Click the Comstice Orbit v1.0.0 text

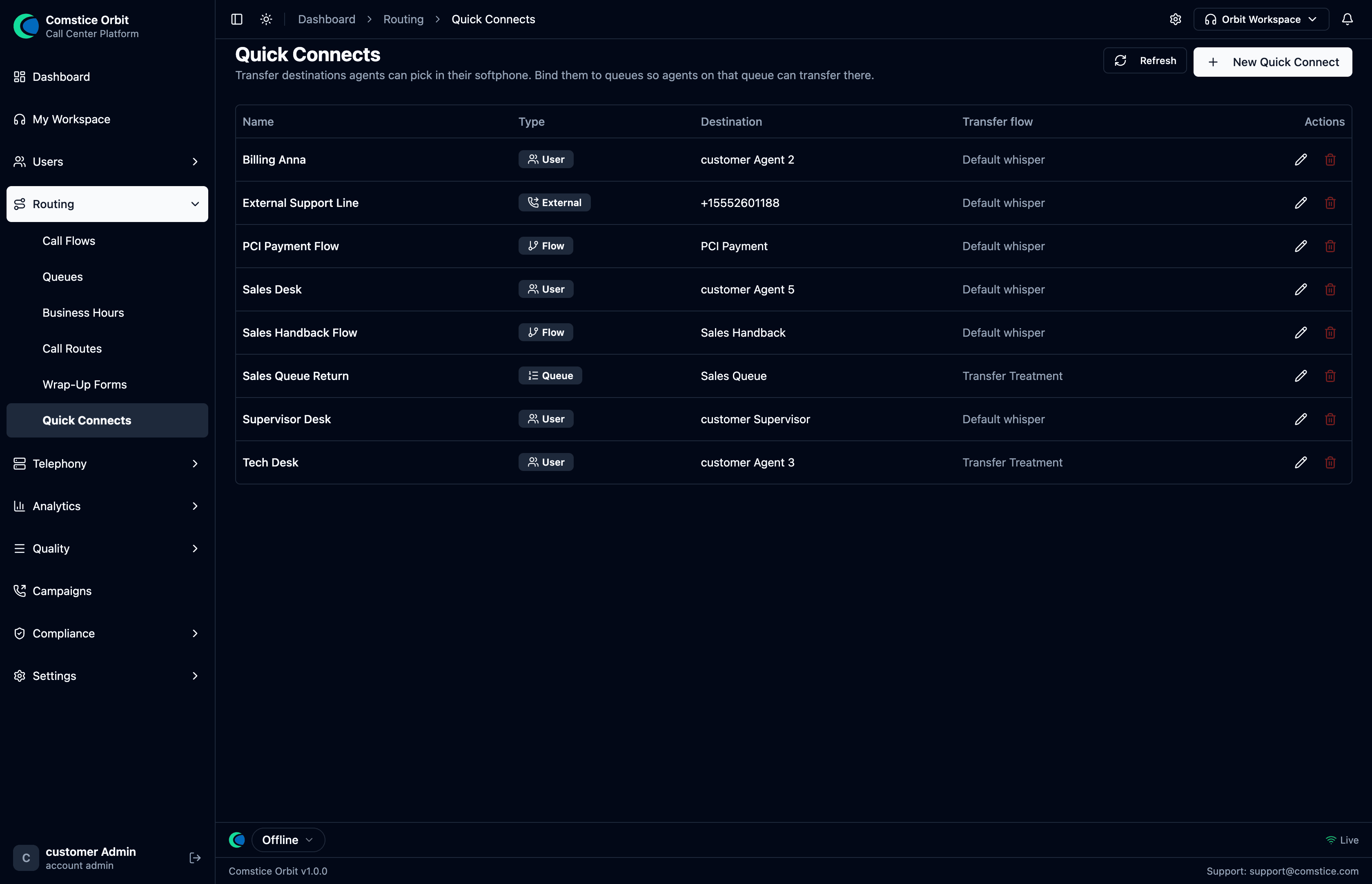click(278, 871)
